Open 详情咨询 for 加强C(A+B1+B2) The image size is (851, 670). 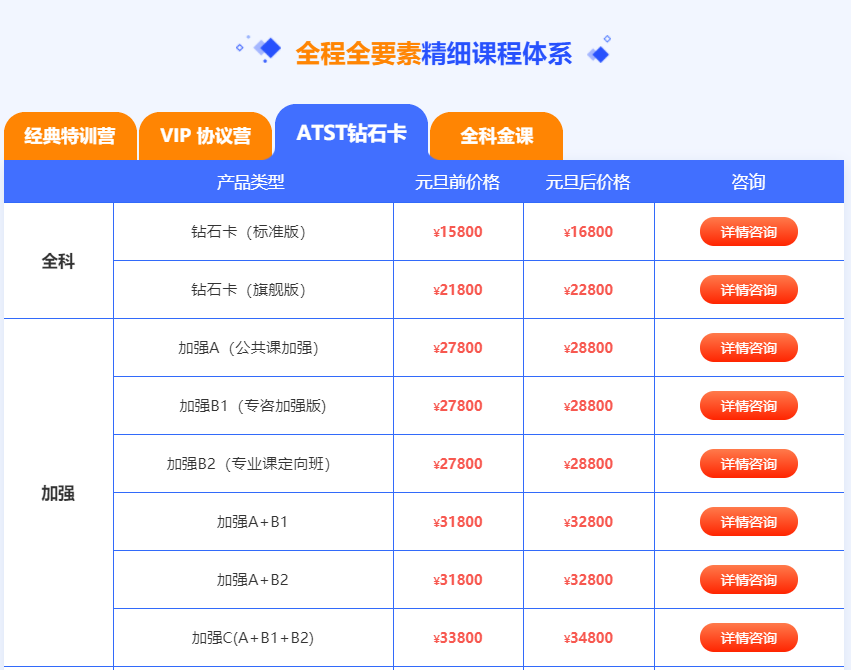click(x=748, y=638)
